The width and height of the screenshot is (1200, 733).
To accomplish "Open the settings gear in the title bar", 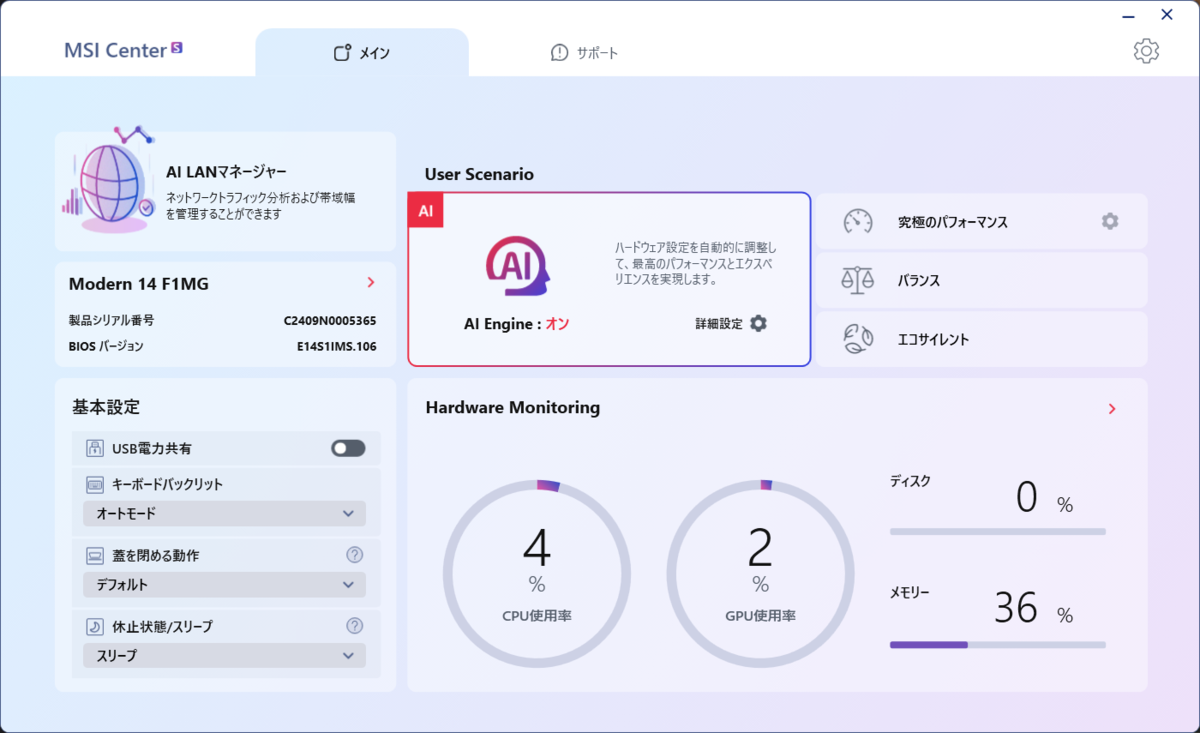I will click(x=1146, y=51).
